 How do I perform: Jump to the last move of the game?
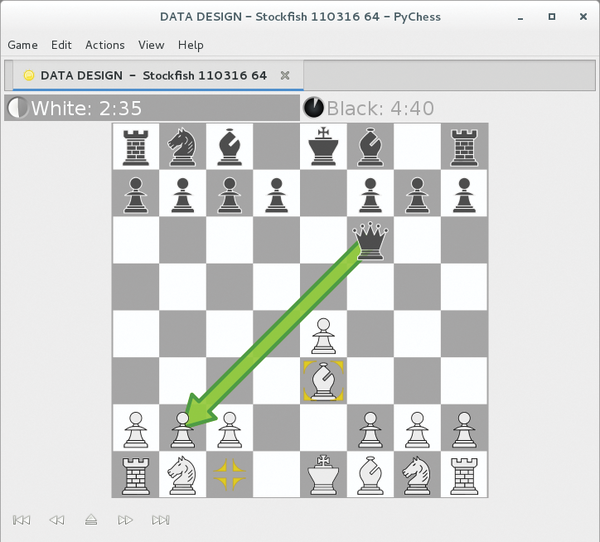(x=161, y=520)
